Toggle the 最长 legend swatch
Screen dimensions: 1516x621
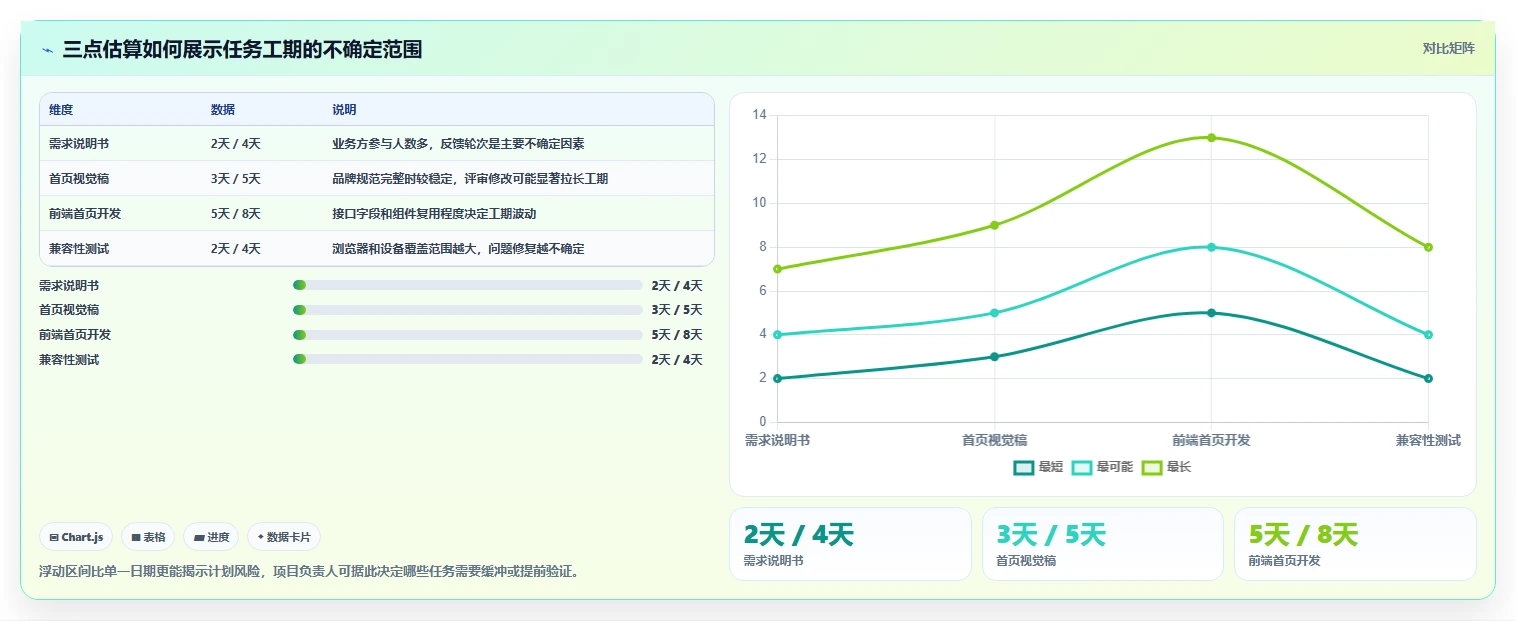point(1152,467)
